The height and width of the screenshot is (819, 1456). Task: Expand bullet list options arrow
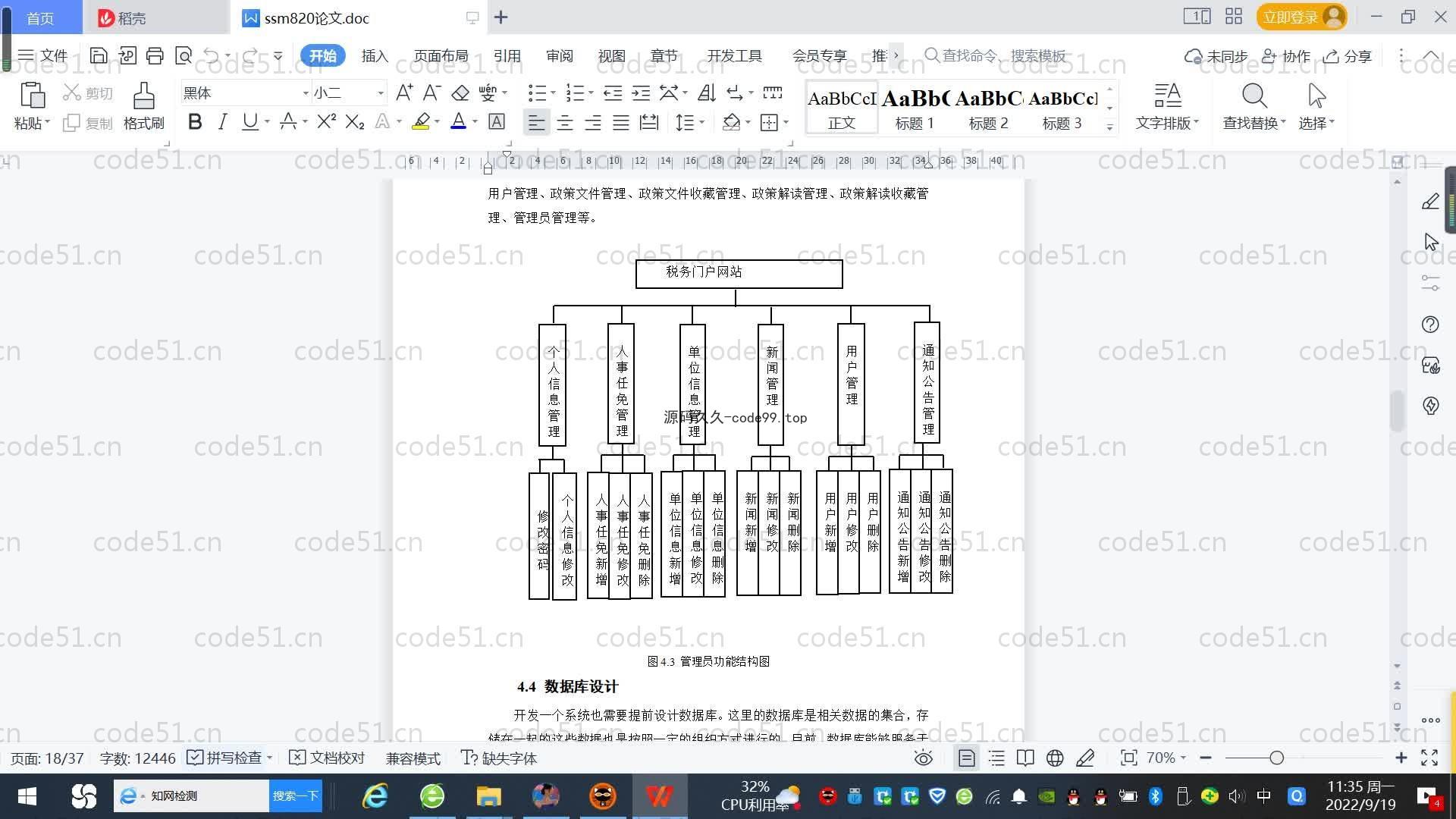click(x=553, y=93)
